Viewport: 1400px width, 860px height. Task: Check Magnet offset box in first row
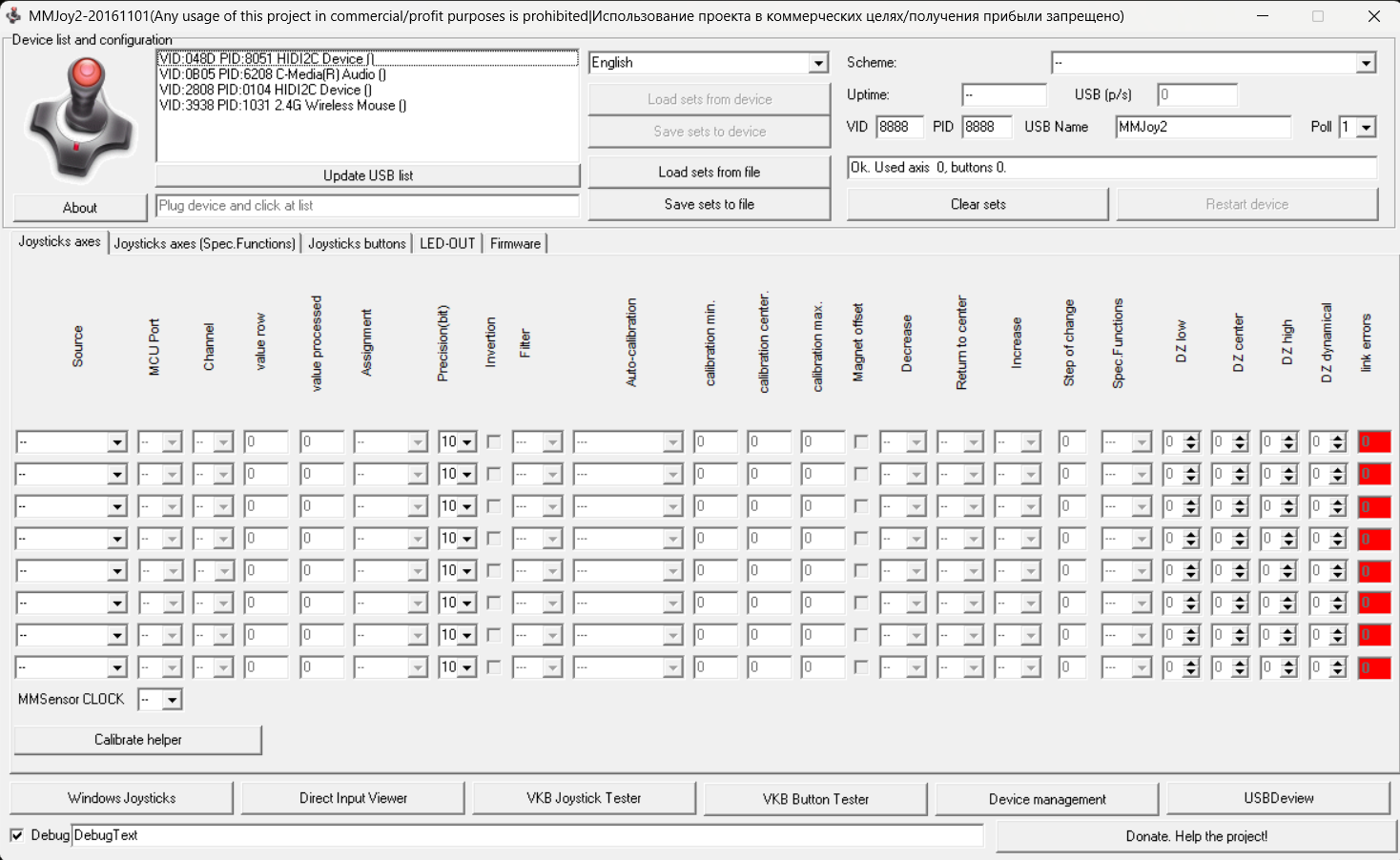coord(860,441)
